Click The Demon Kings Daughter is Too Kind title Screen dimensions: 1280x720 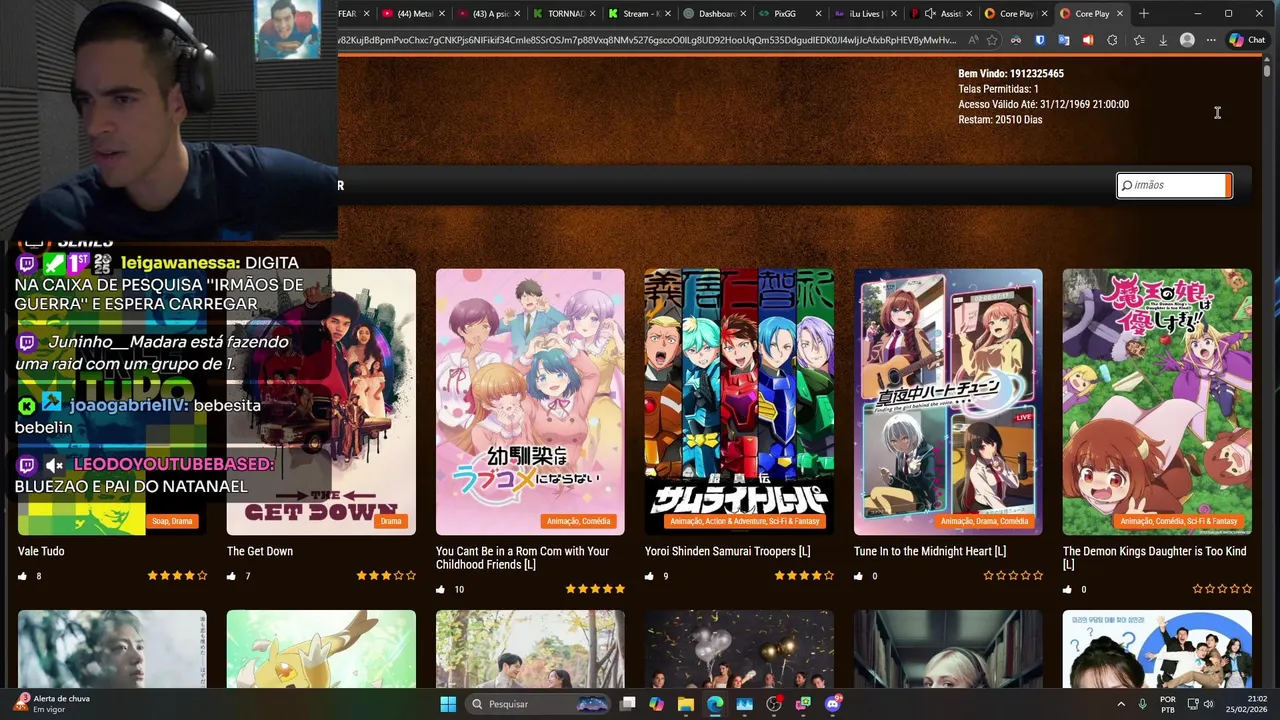[x=1155, y=558]
